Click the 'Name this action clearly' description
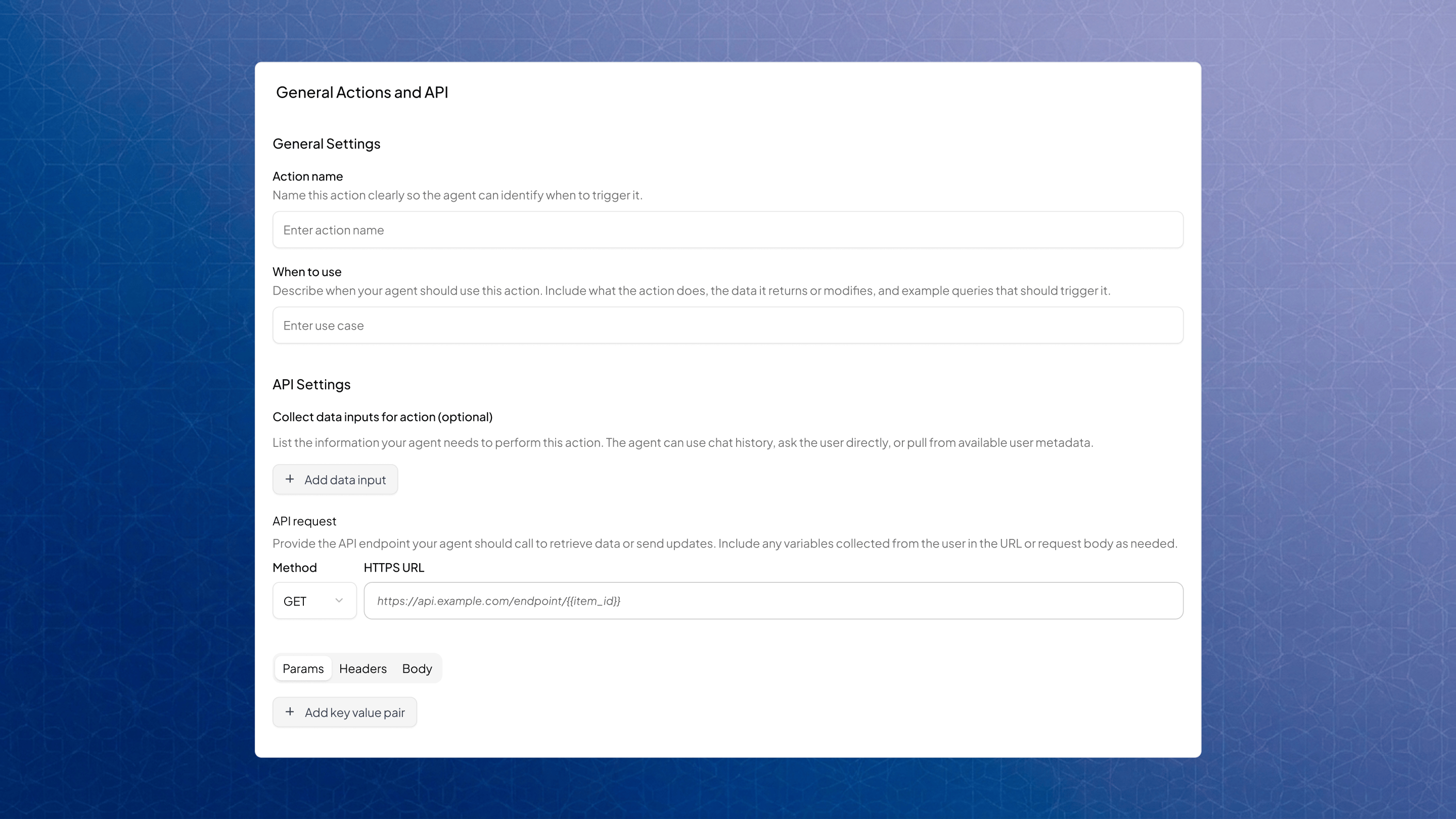The height and width of the screenshot is (819, 1456). click(457, 195)
